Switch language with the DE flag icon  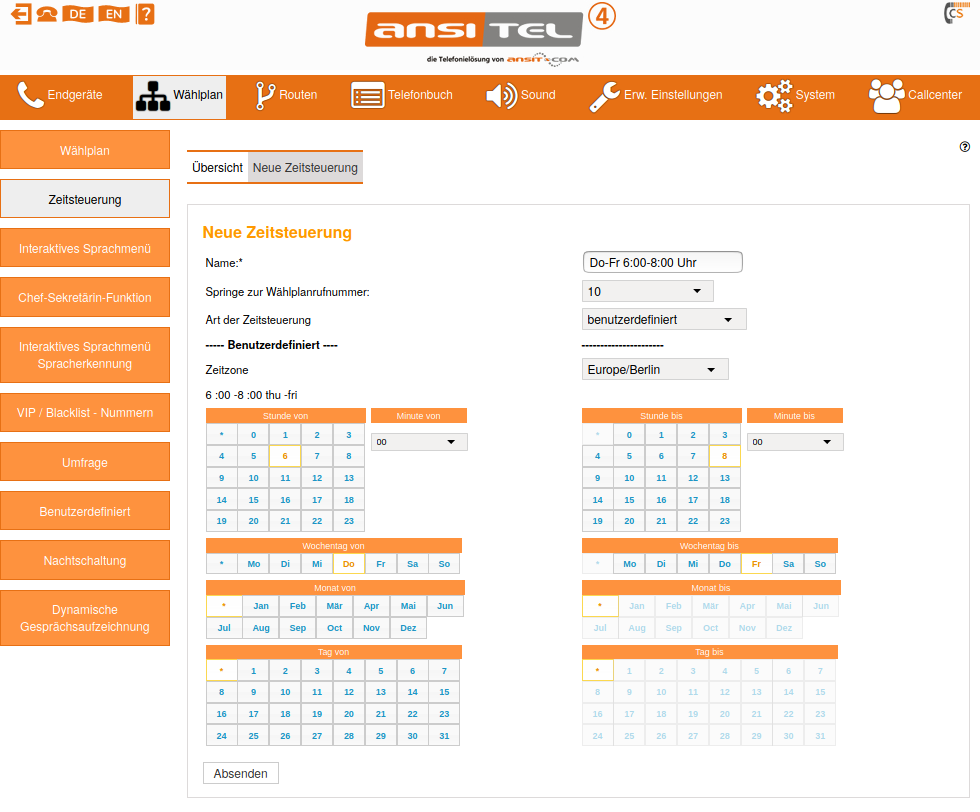(x=78, y=14)
